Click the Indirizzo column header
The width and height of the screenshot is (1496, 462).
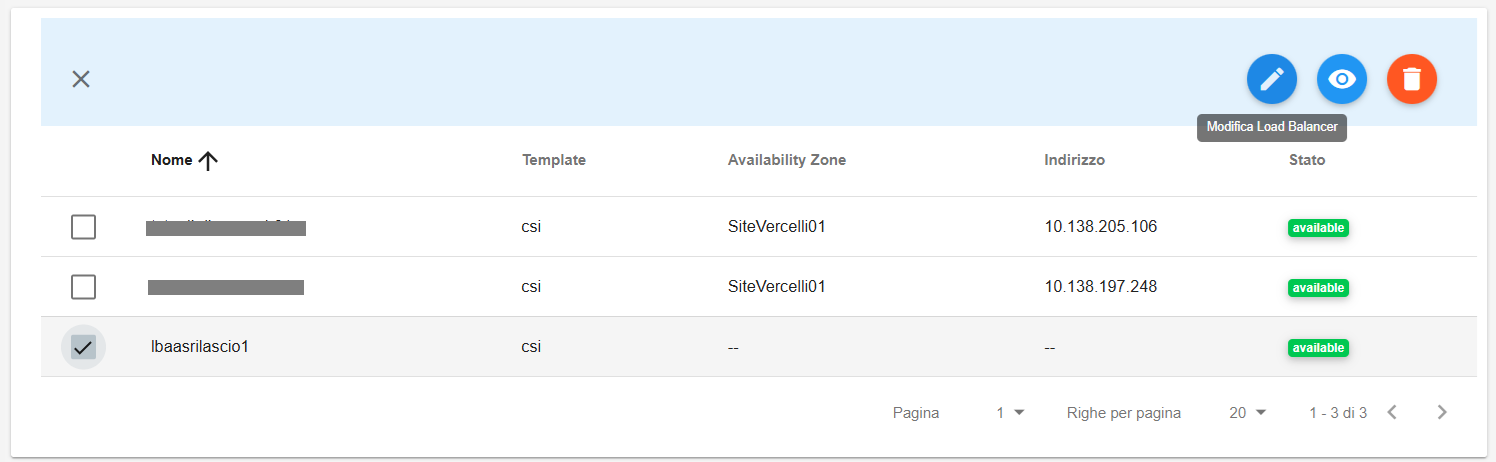[x=1074, y=160]
